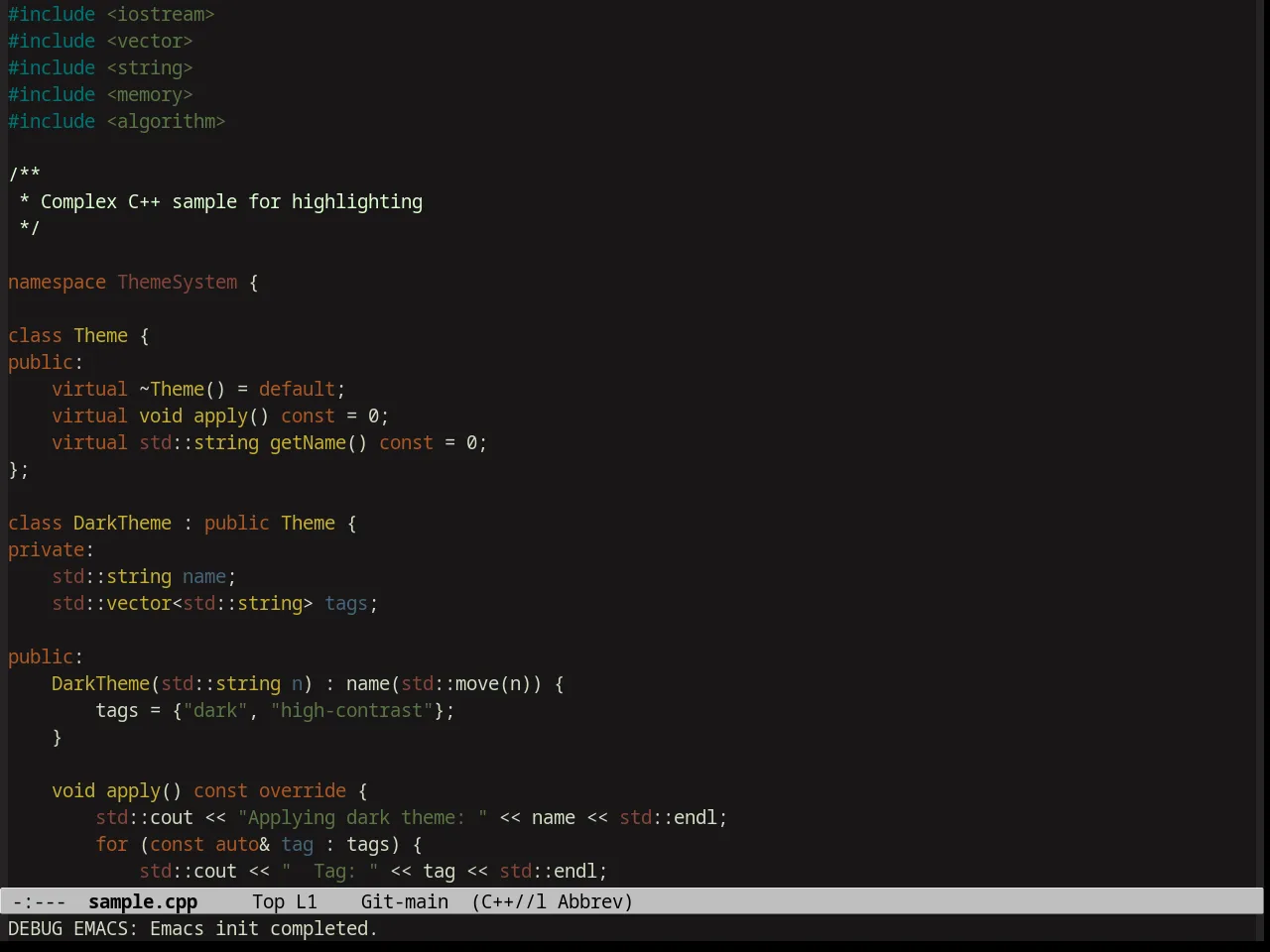Click the 'private:' access specifier
The image size is (1270, 952).
51,549
